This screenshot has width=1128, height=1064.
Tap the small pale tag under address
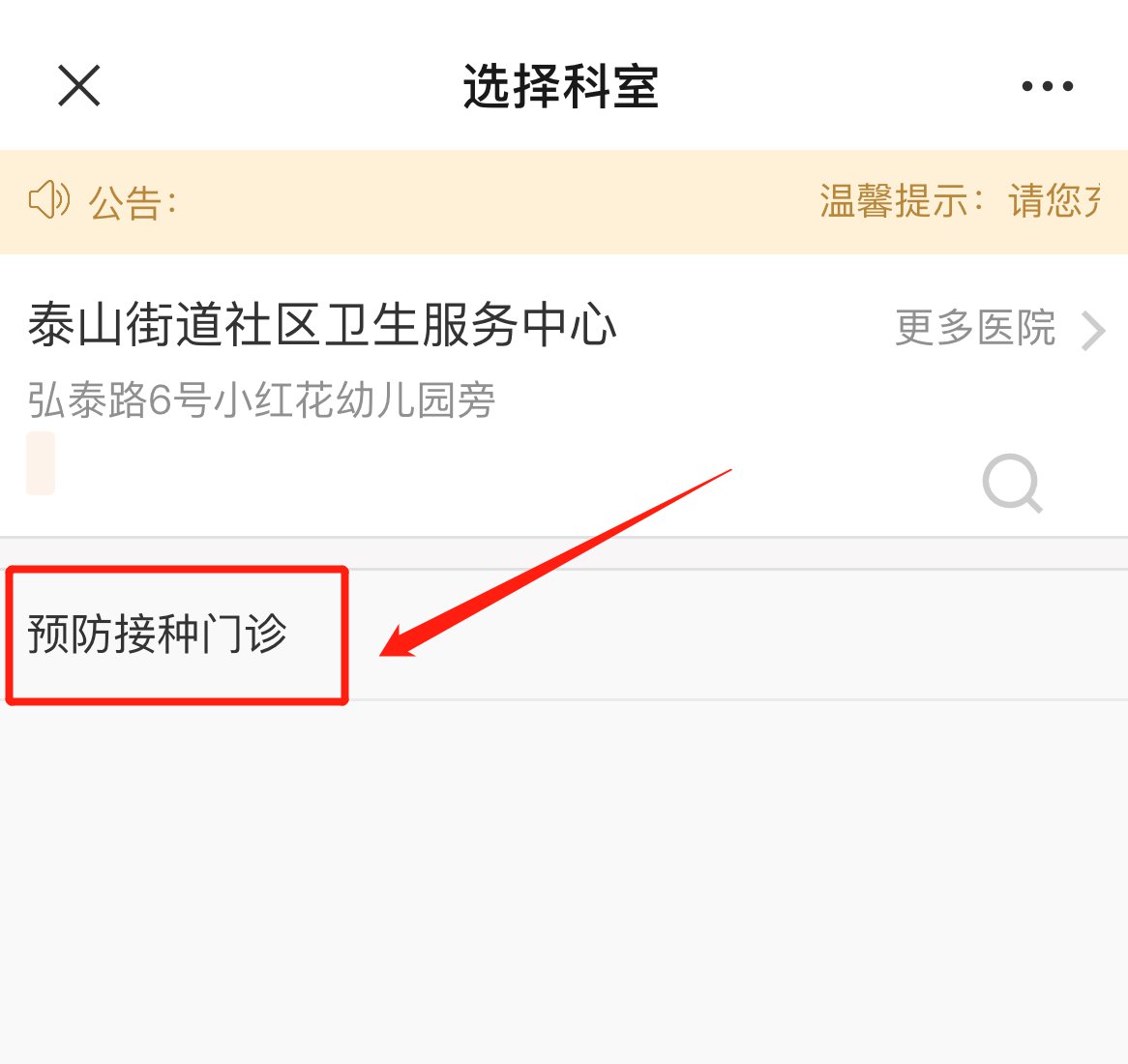41,463
